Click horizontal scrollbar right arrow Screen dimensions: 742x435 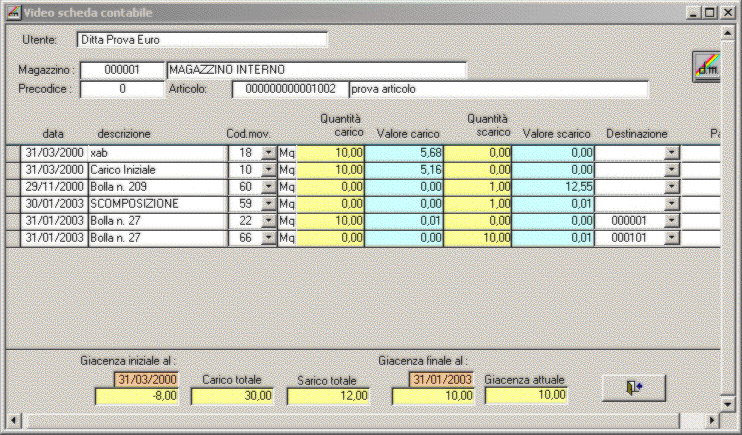point(712,420)
